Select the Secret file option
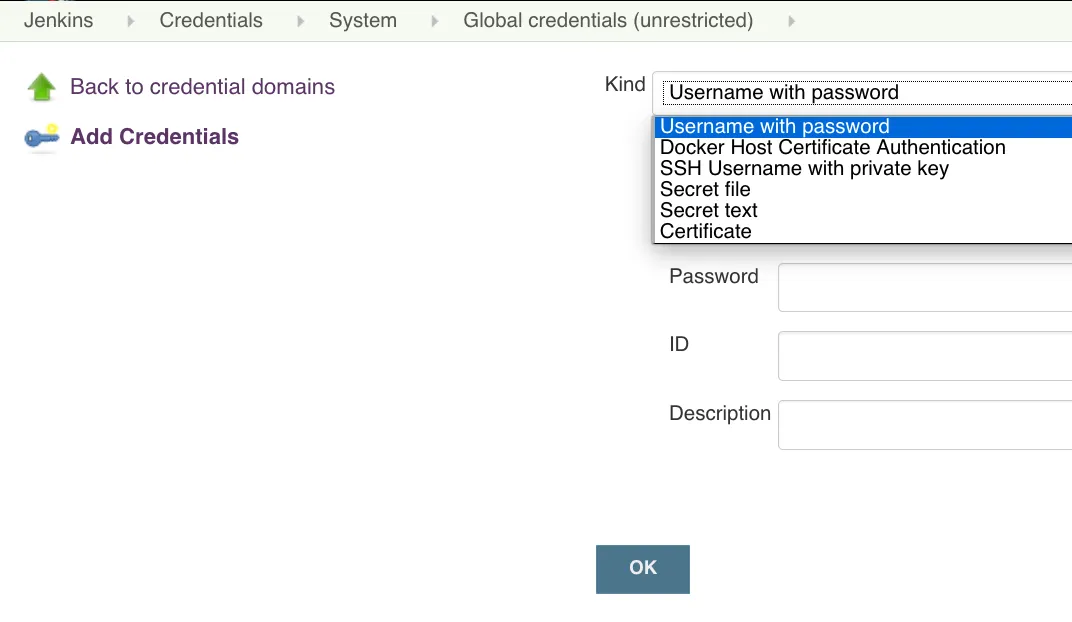The image size is (1072, 622). [x=705, y=190]
